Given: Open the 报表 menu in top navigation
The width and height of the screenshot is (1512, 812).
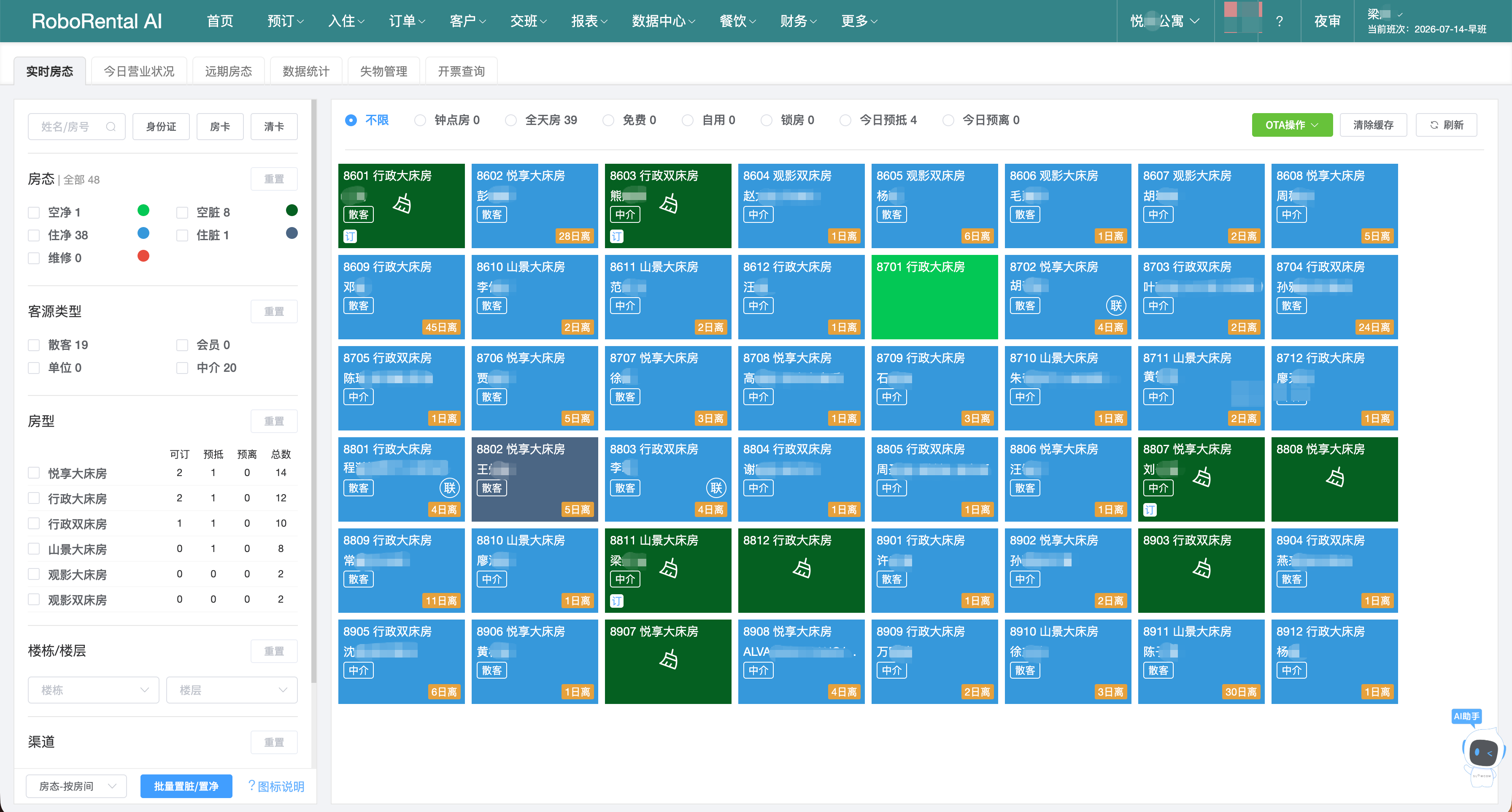Looking at the screenshot, I should coord(589,21).
